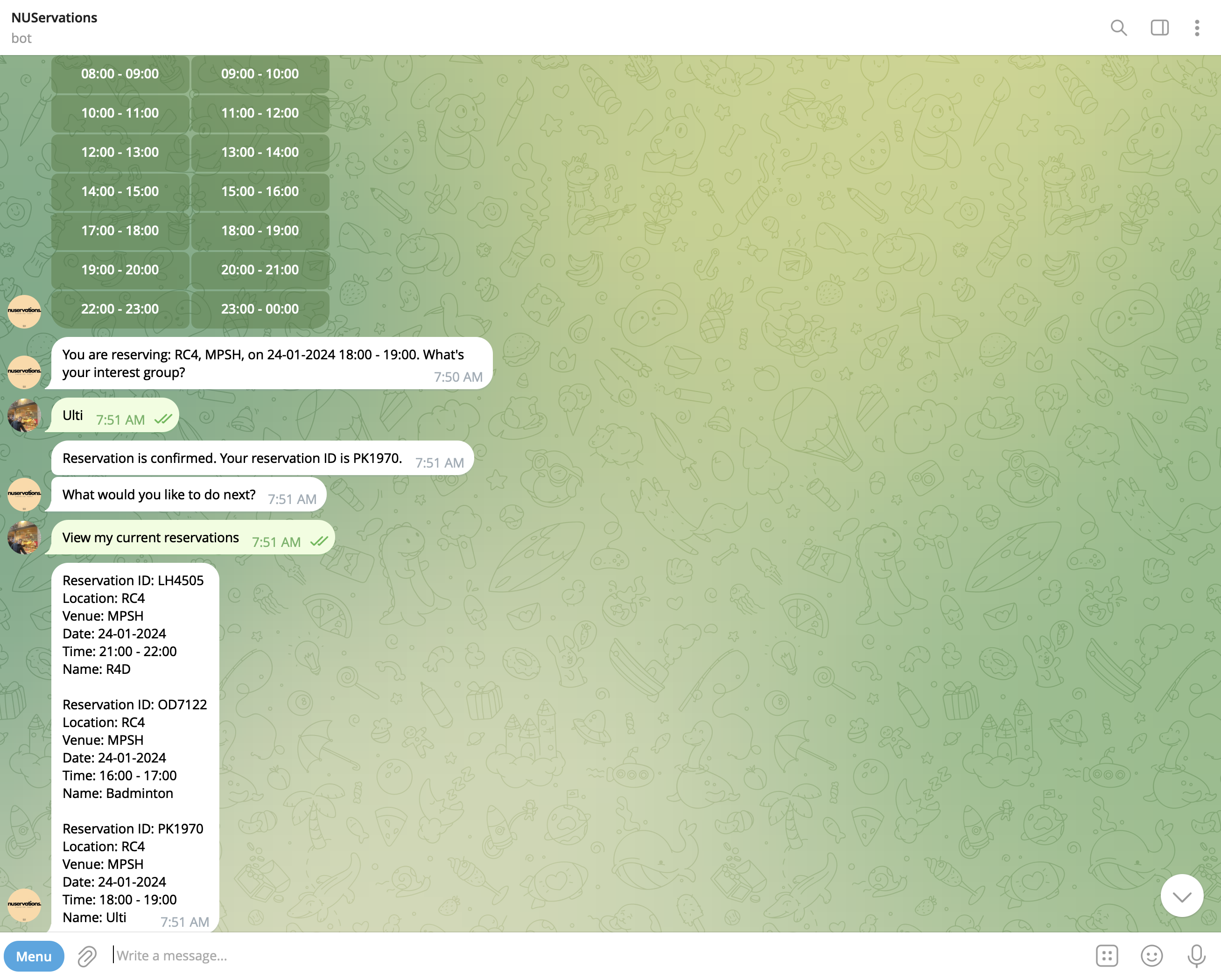
Task: Open the bot commands keyboard icon
Action: point(1106,956)
